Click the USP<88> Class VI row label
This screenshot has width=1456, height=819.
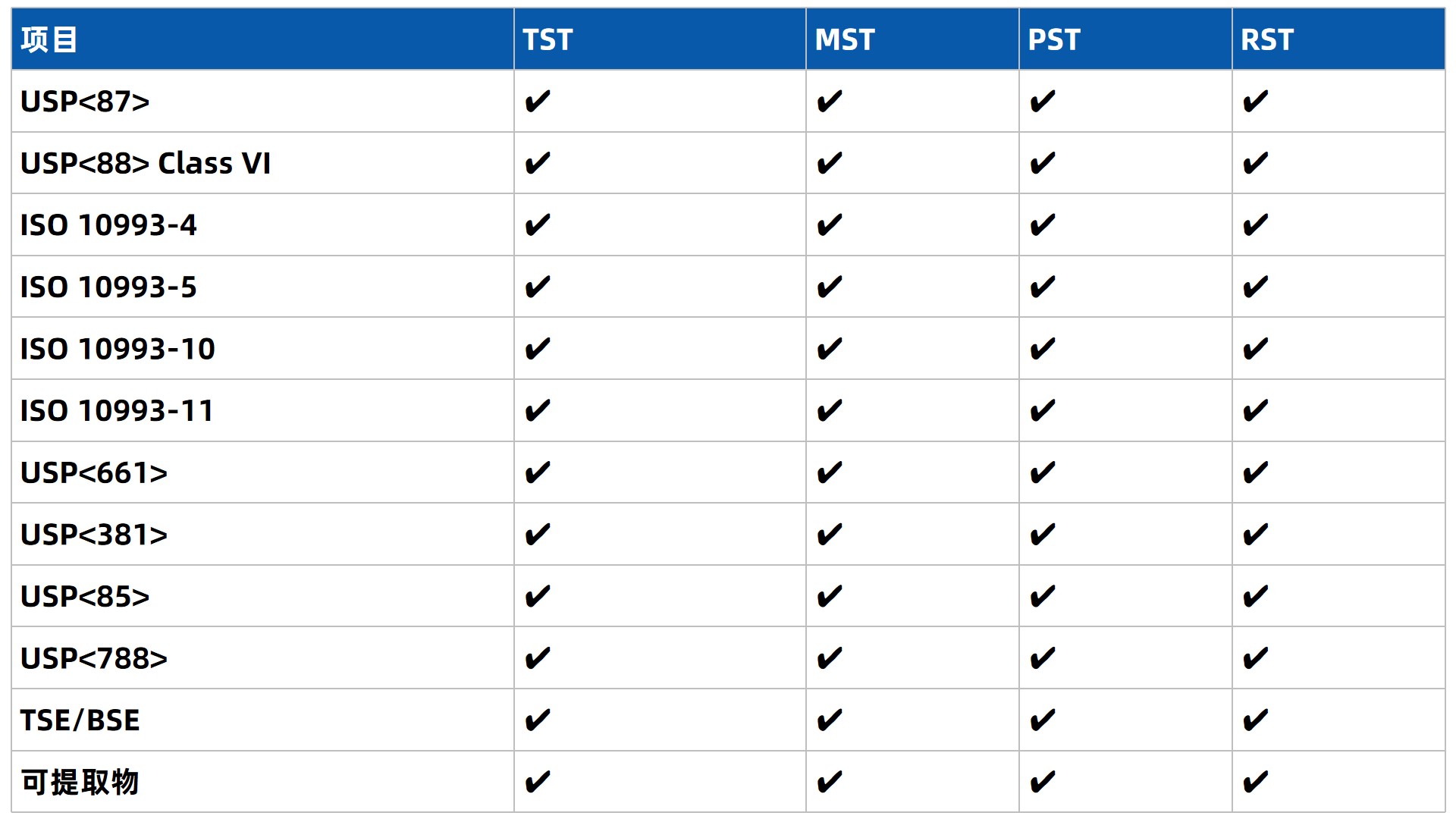tap(146, 164)
